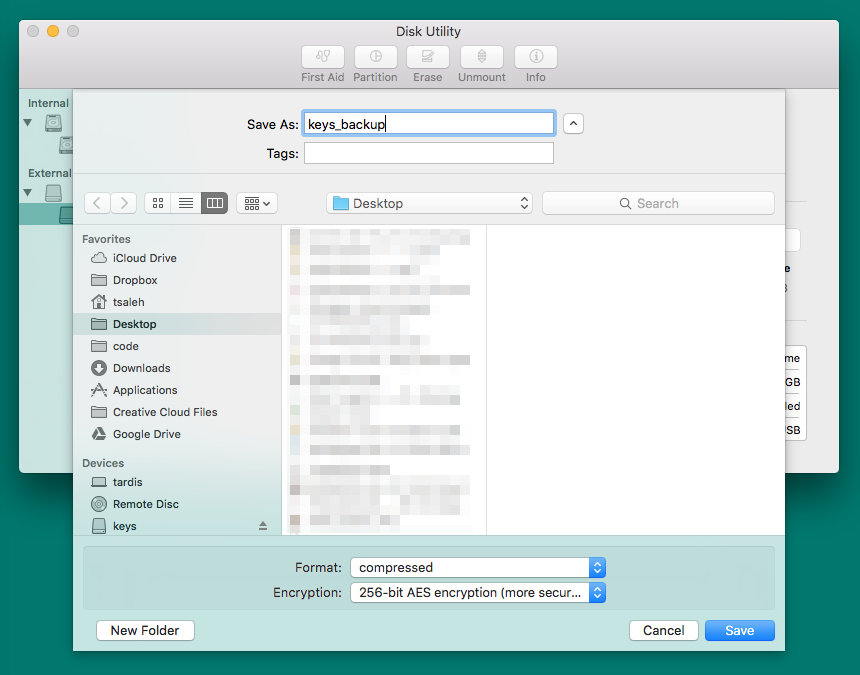This screenshot has height=675, width=860.
Task: Select the tardis device
Action: point(177,482)
